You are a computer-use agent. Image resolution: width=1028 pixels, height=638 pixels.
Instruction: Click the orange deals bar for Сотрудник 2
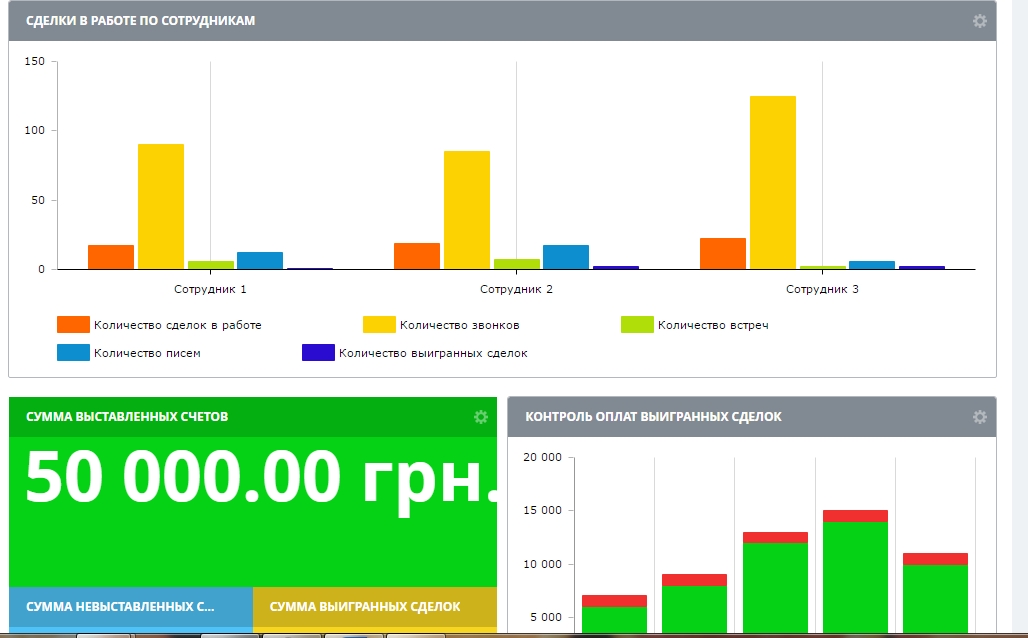pos(417,256)
